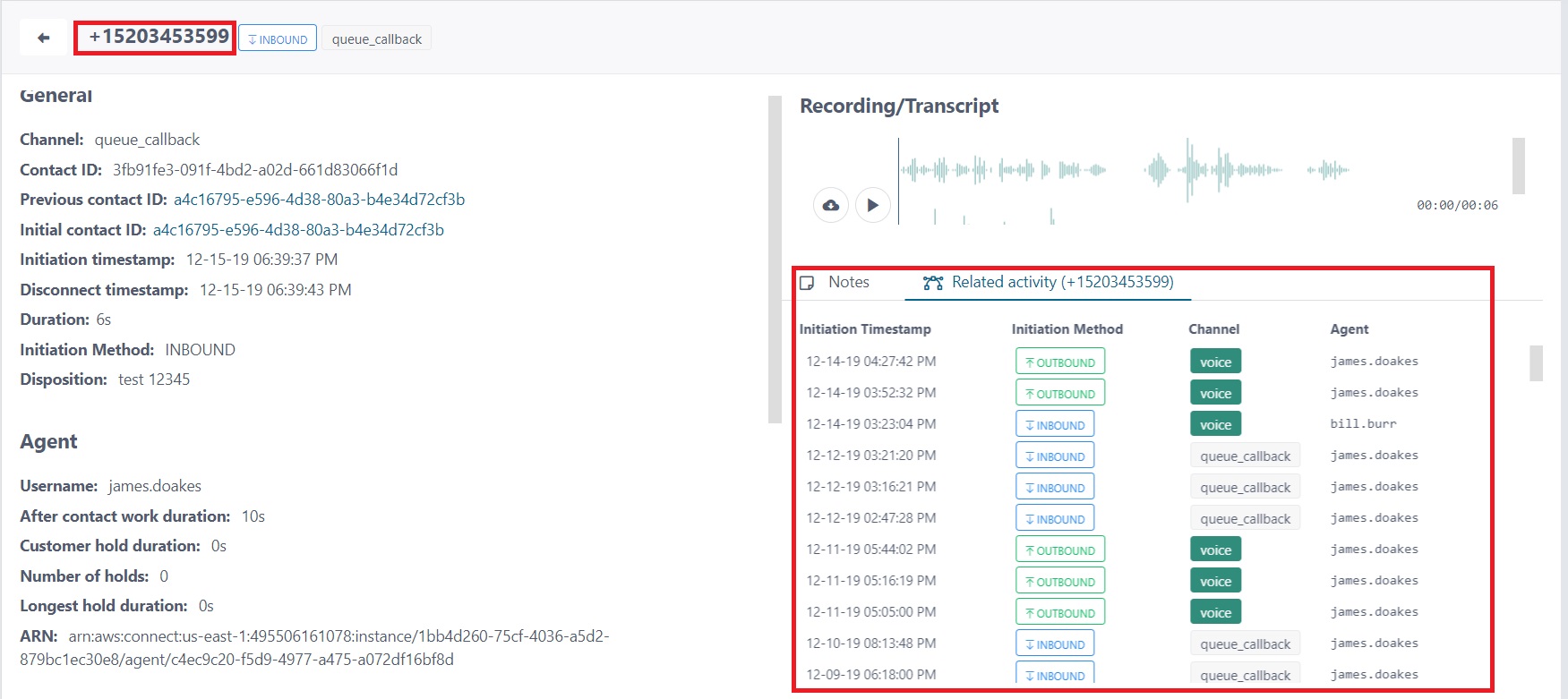
Task: Click the Username value james.doakes
Action: [155, 486]
